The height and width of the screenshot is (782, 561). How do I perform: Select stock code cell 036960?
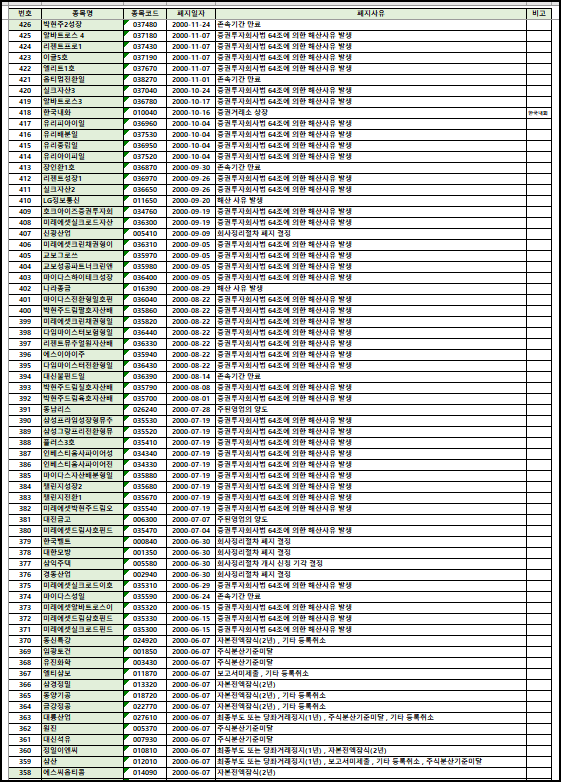tap(145, 124)
